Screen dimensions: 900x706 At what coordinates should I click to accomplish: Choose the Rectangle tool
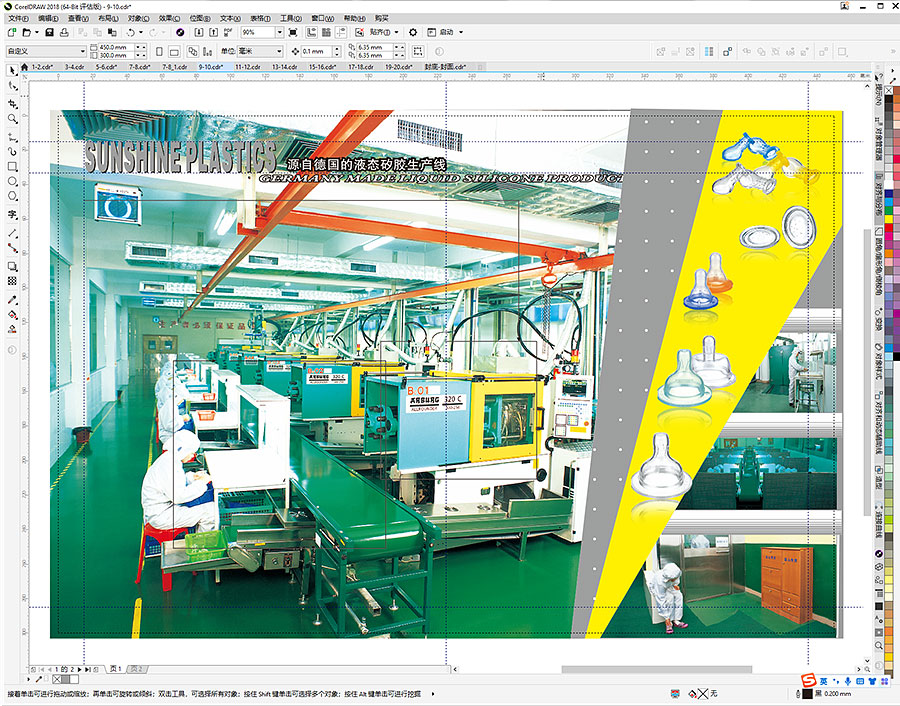pos(13,166)
